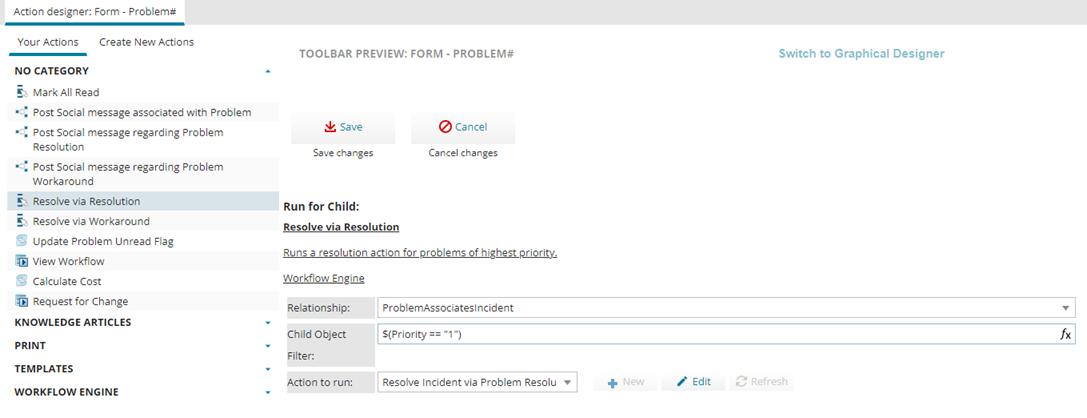
Task: Click the Resolve via Workaround icon
Action: tap(22, 221)
